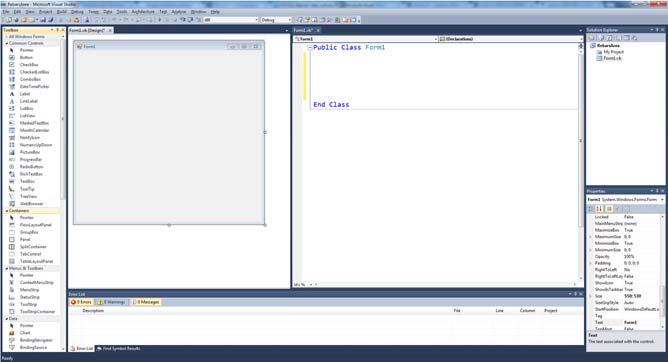
Task: Select the ToolTip control in Toolbox
Action: click(27, 189)
